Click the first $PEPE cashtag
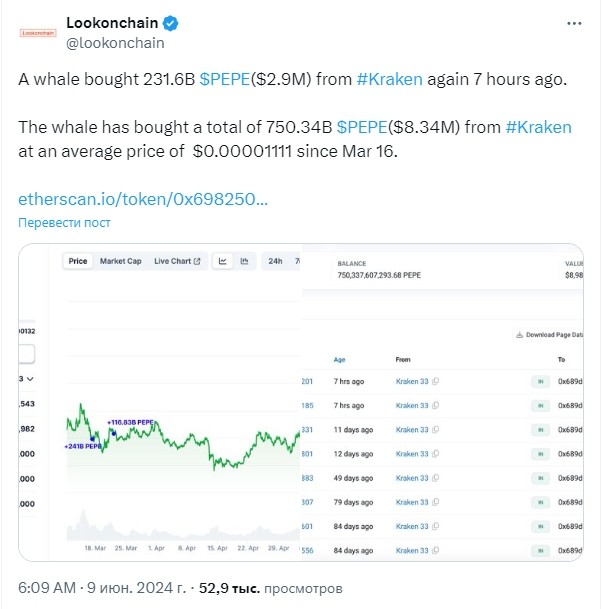The height and width of the screenshot is (609, 602). [x=224, y=79]
